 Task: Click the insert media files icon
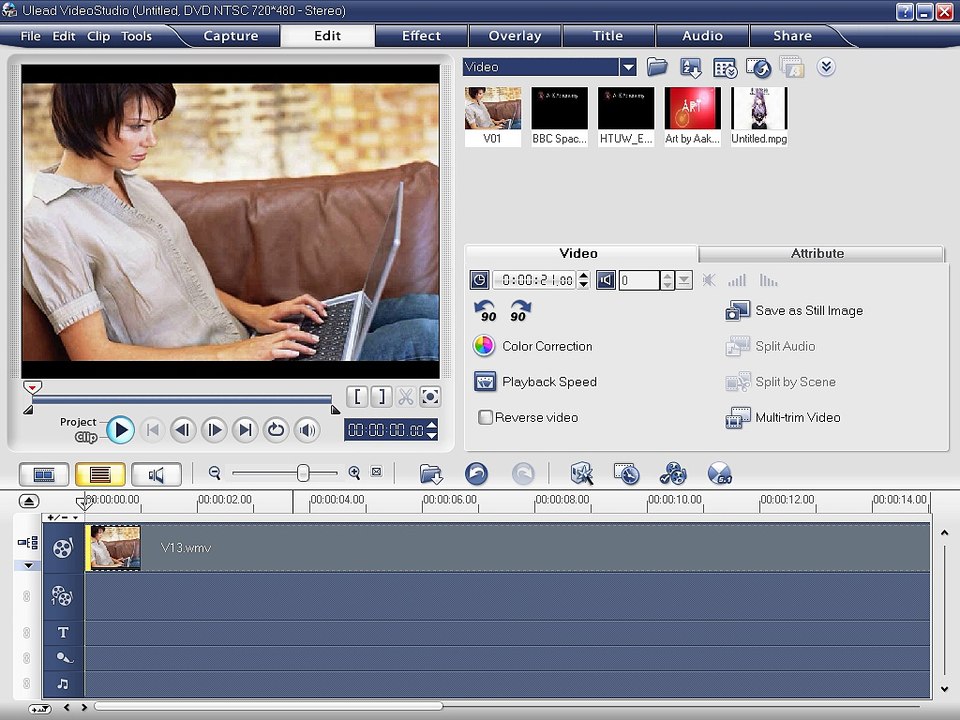(431, 474)
